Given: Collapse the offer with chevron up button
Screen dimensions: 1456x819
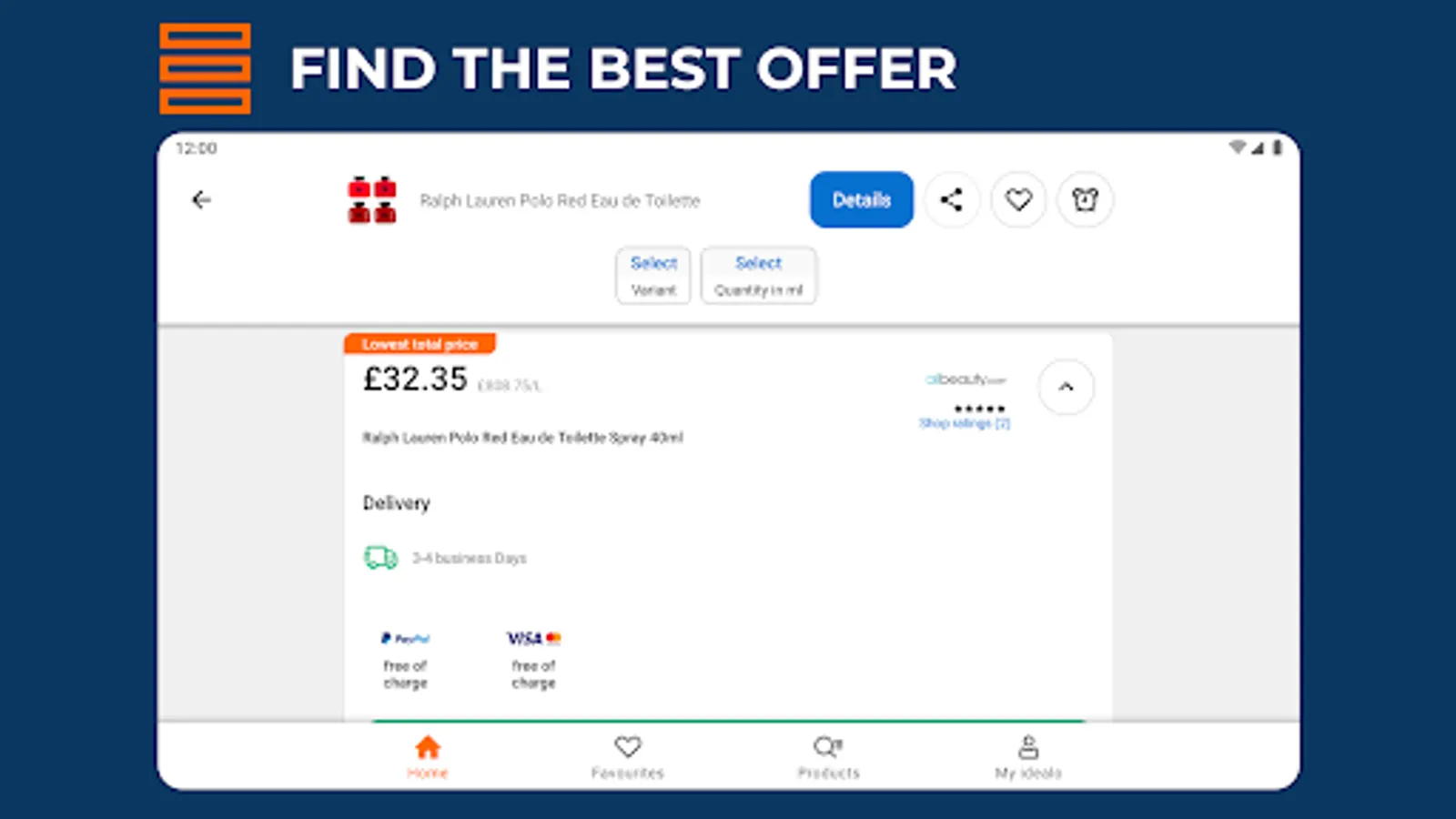Looking at the screenshot, I should 1066,387.
